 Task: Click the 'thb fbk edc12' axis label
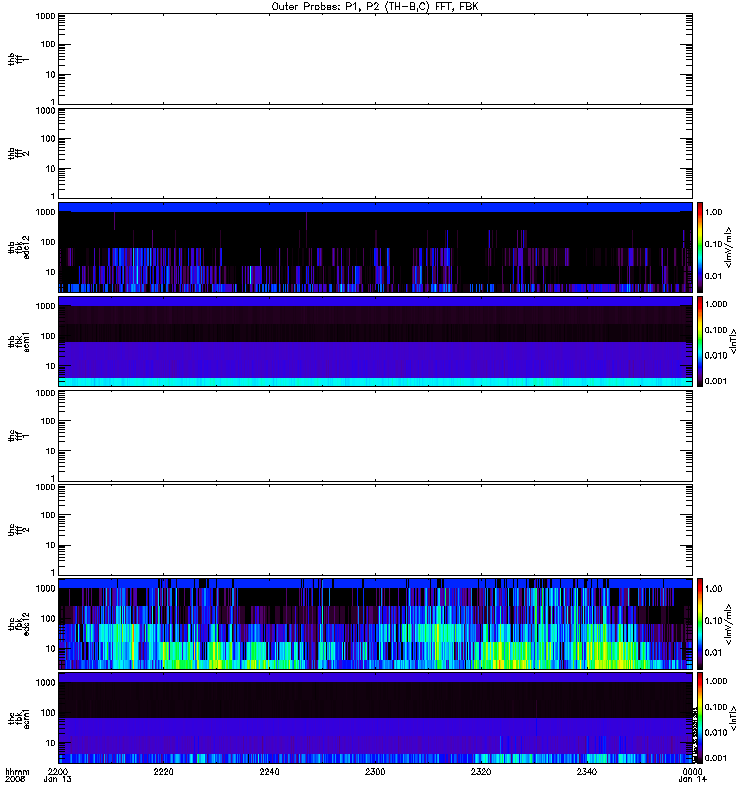pos(19,247)
